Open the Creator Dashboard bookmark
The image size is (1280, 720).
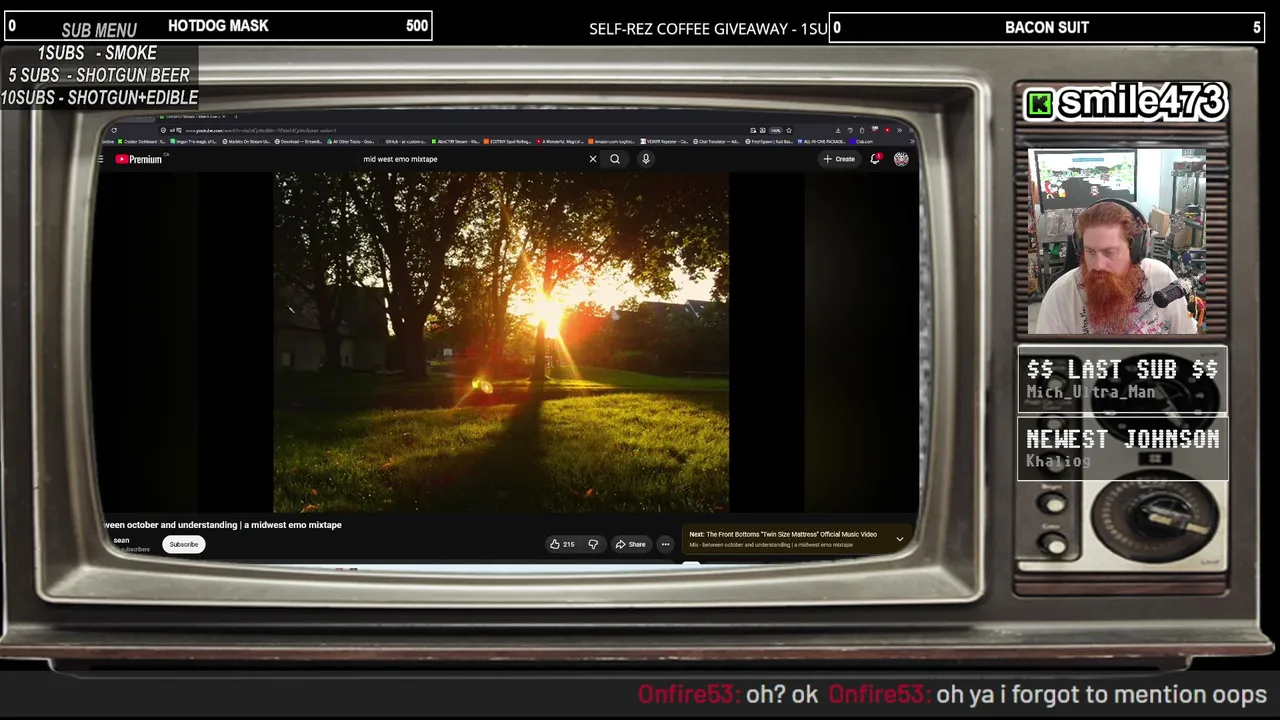point(142,142)
